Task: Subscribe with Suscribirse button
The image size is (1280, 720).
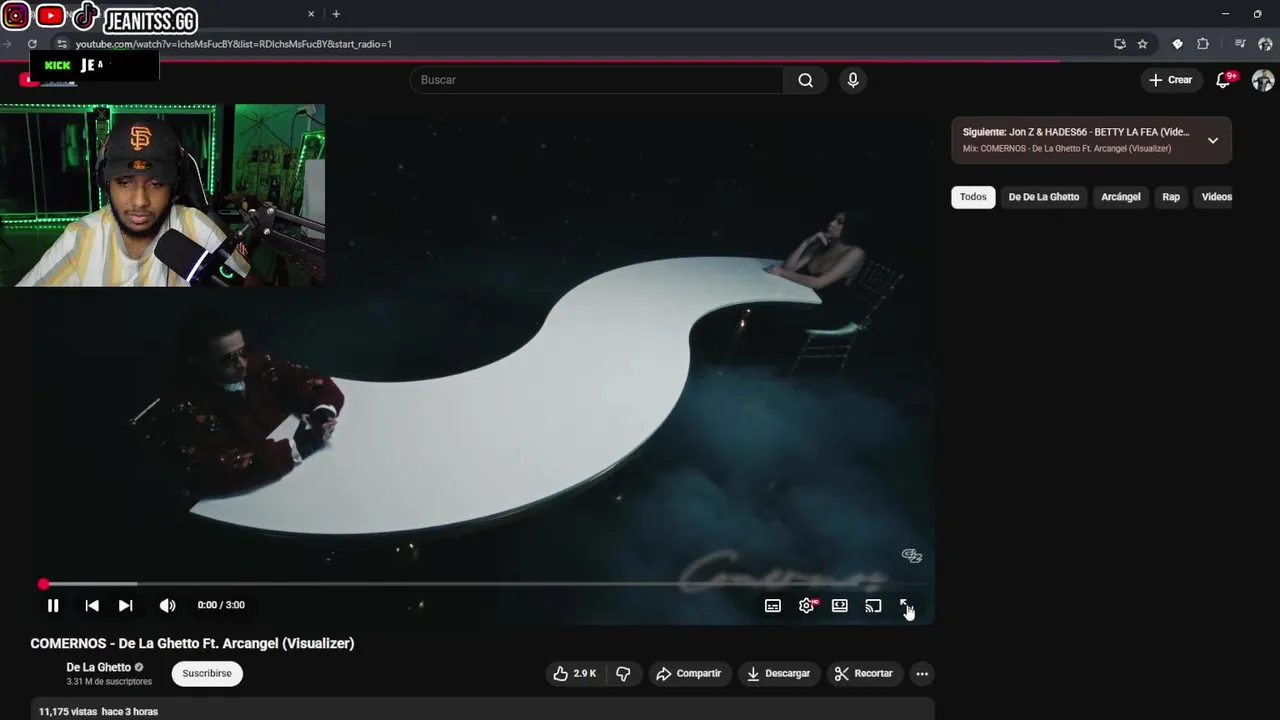Action: click(207, 674)
